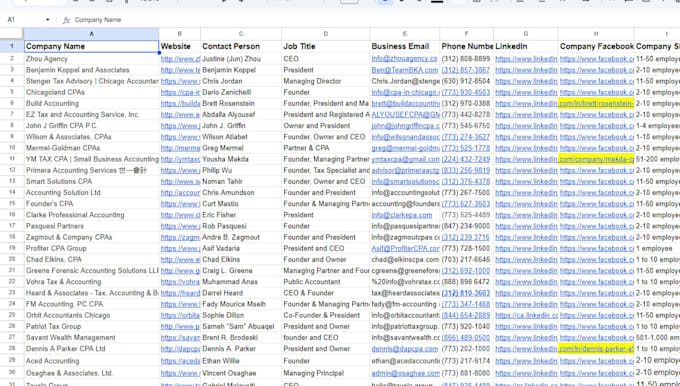Open the website link for Zhou Agency

[180, 59]
